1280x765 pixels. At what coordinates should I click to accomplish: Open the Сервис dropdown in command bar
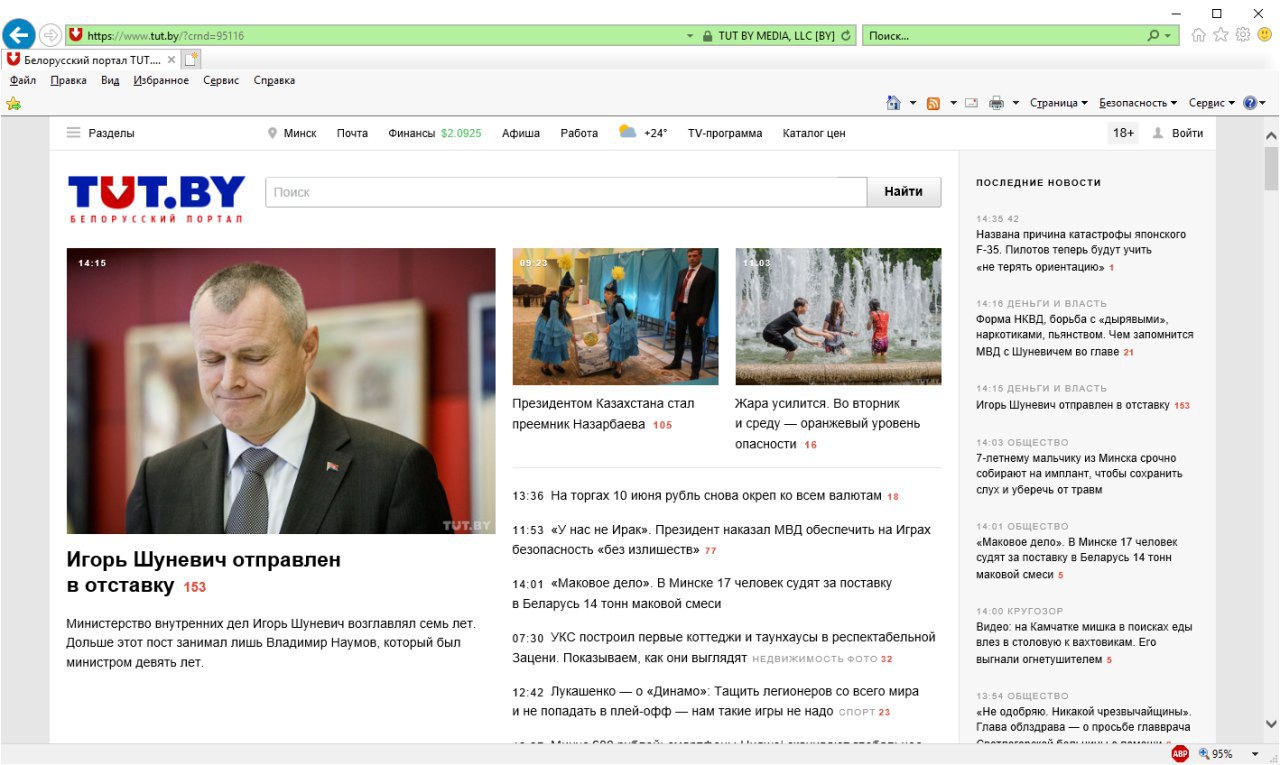click(1212, 103)
